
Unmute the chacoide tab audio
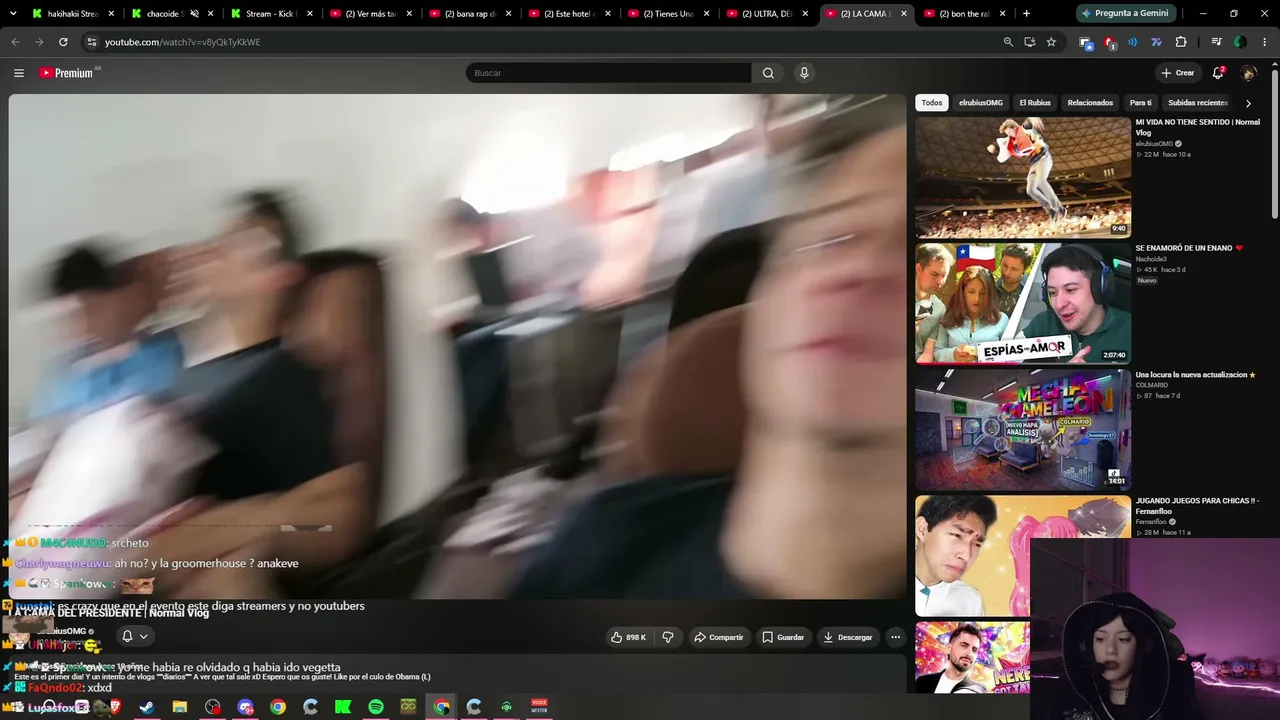[194, 14]
